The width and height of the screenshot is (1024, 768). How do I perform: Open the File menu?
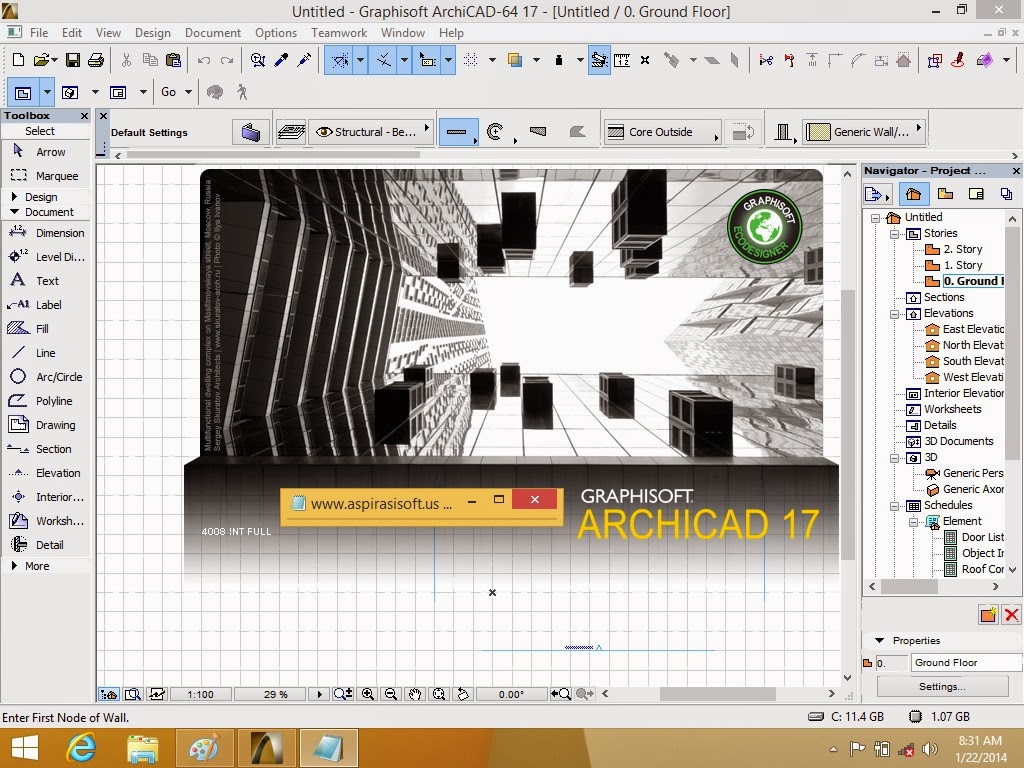pyautogui.click(x=39, y=33)
